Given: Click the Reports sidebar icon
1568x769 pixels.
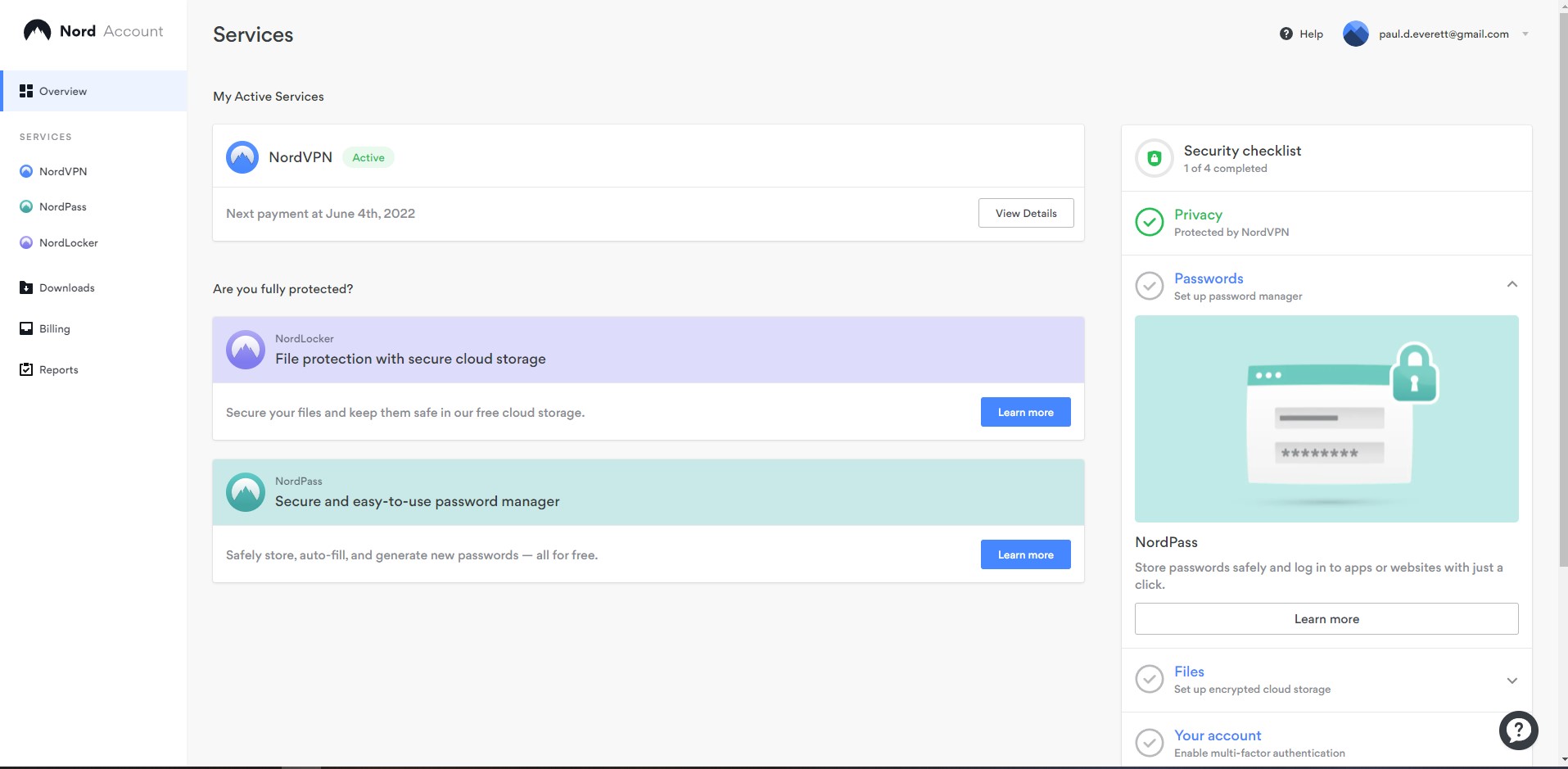Looking at the screenshot, I should 26,369.
